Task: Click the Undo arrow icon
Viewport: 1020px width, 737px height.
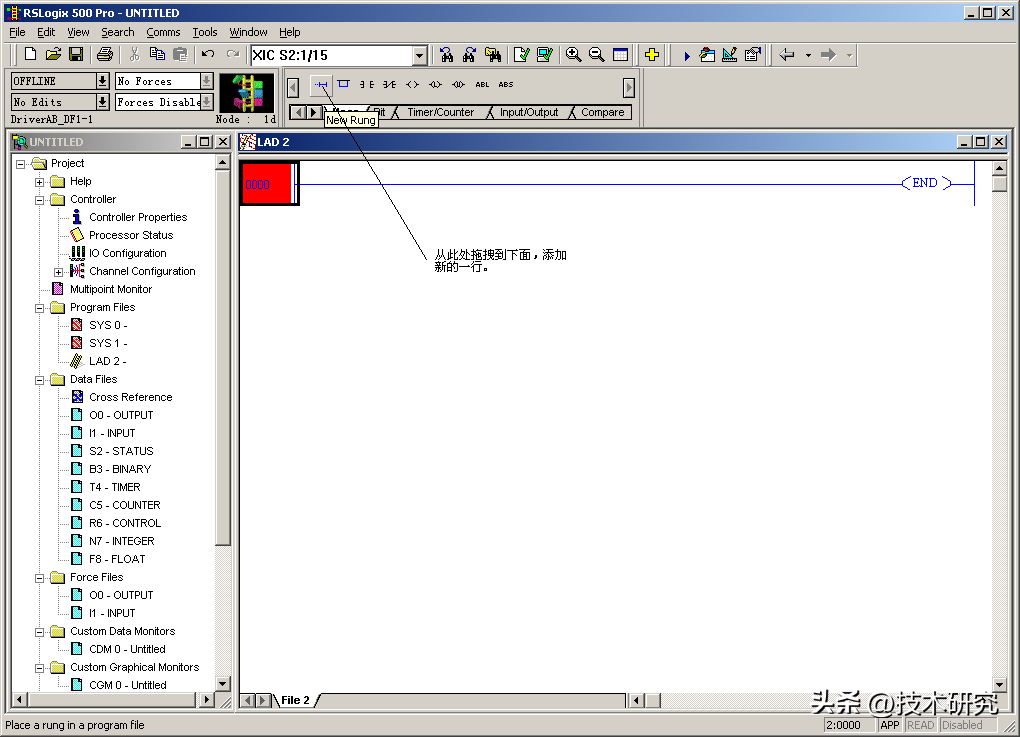Action: point(208,55)
